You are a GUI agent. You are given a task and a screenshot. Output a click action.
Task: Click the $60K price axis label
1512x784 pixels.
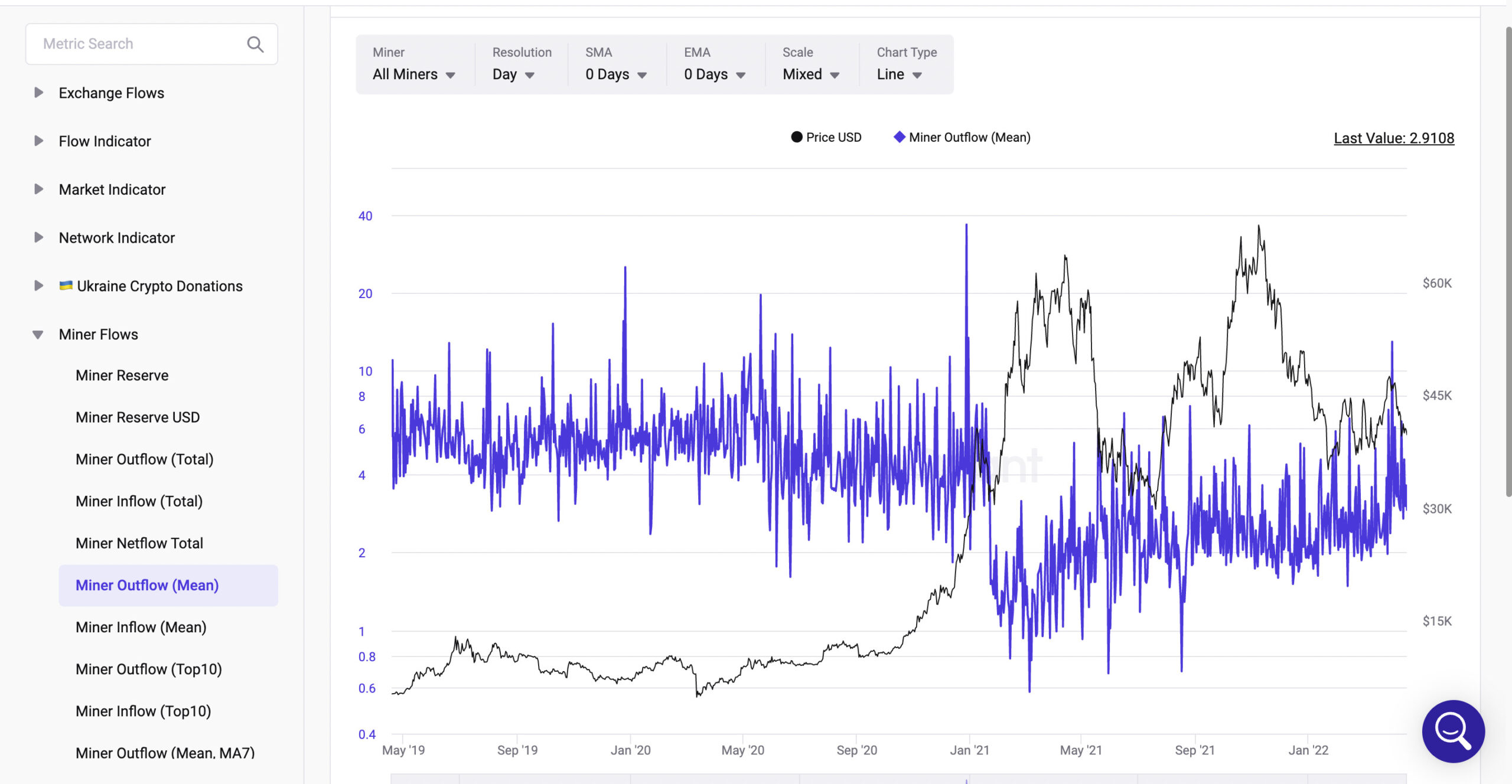click(x=1437, y=283)
